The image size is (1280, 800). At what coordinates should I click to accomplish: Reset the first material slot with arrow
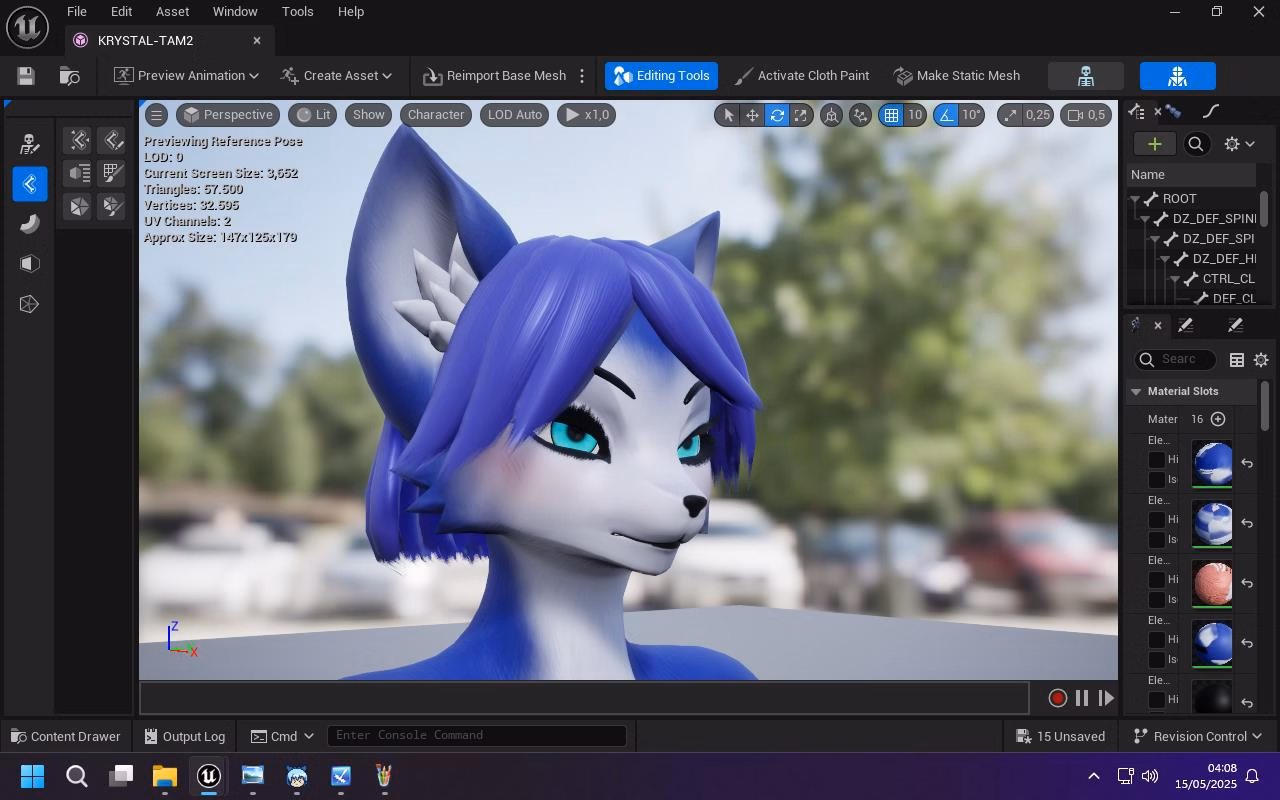tap(1247, 463)
